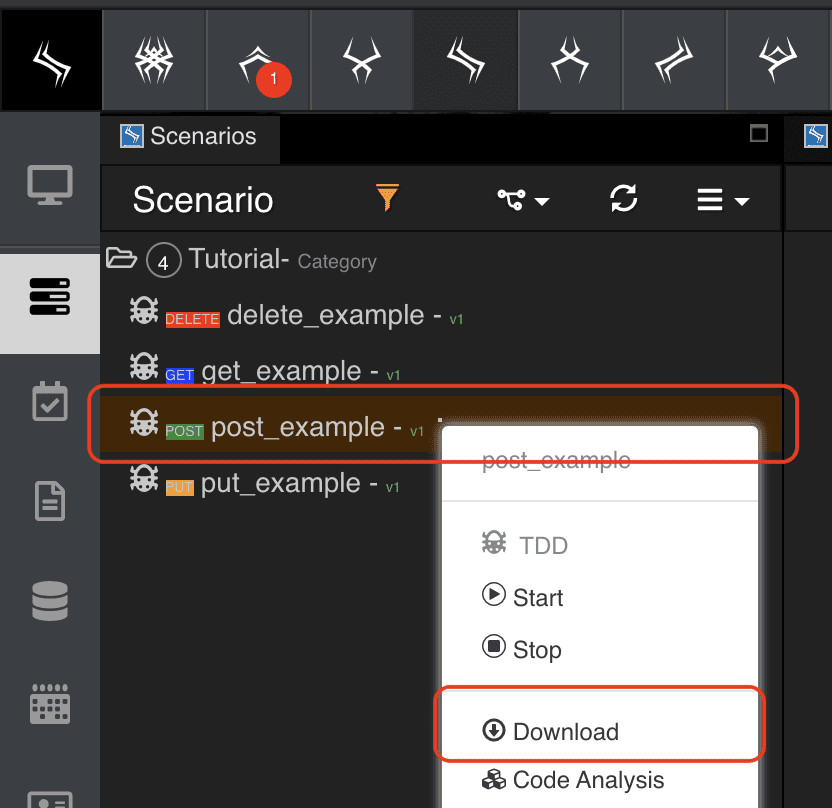Choose Download from the context menu
The image size is (832, 808).
point(550,731)
